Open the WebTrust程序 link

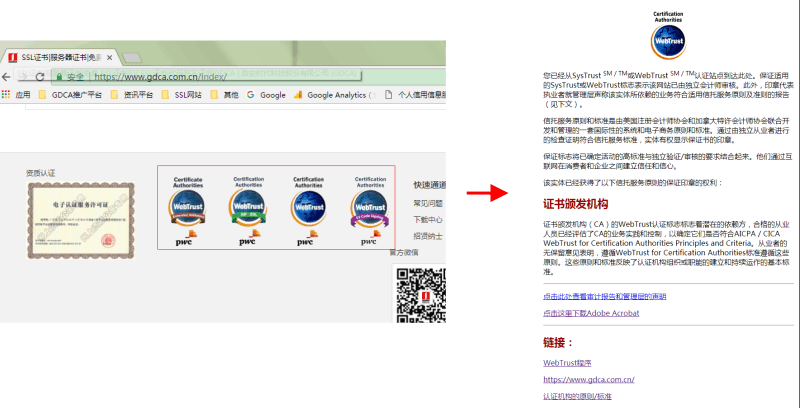[x=567, y=363]
